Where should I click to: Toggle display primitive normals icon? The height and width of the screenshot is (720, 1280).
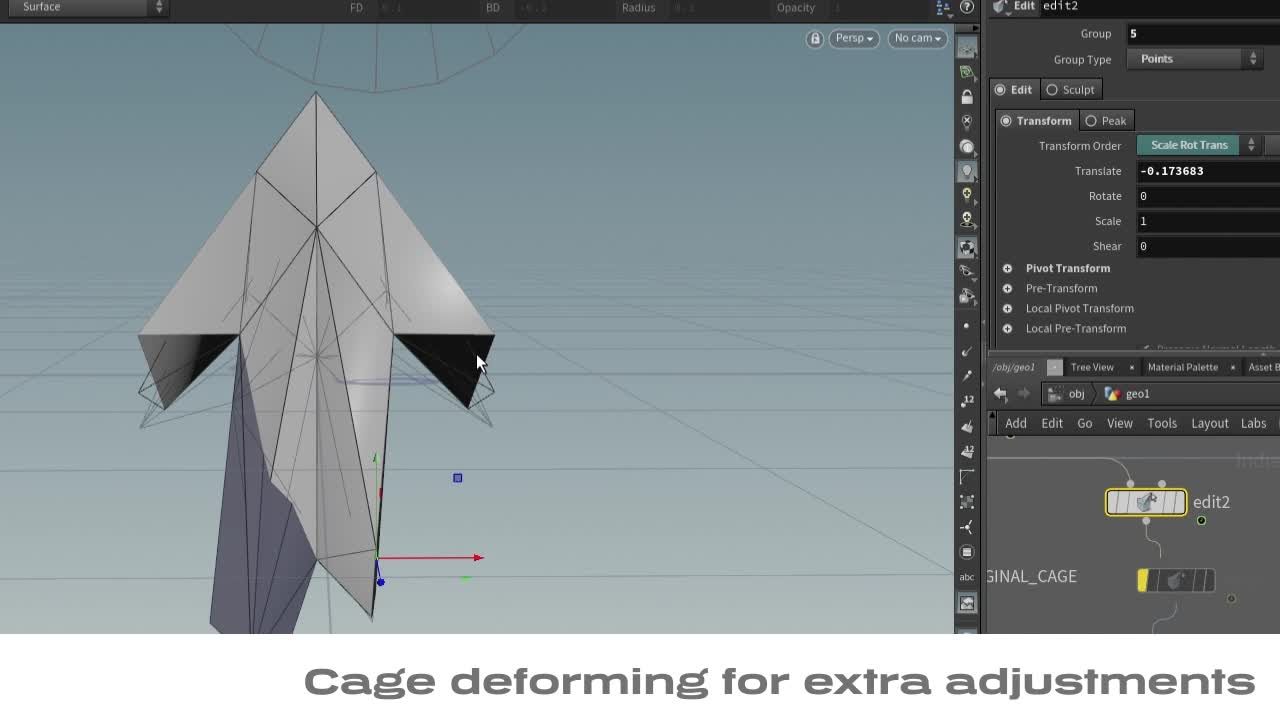[967, 426]
